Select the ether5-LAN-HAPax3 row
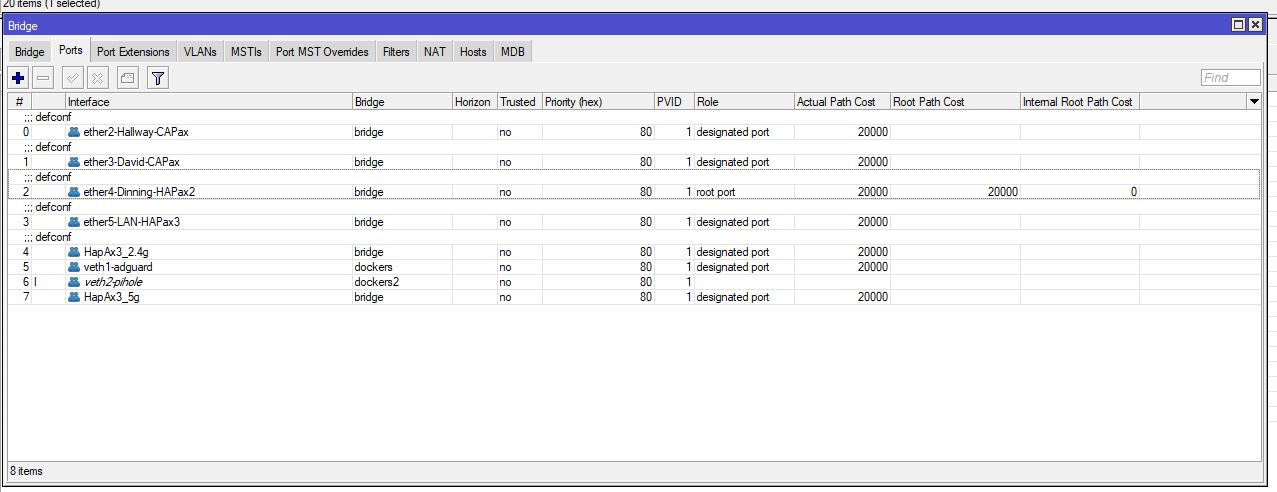 pyautogui.click(x=634, y=222)
